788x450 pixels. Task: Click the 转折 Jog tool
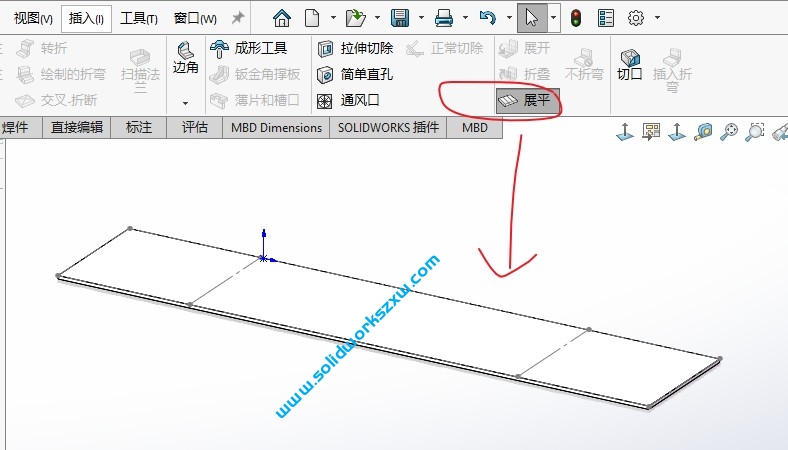pos(42,48)
